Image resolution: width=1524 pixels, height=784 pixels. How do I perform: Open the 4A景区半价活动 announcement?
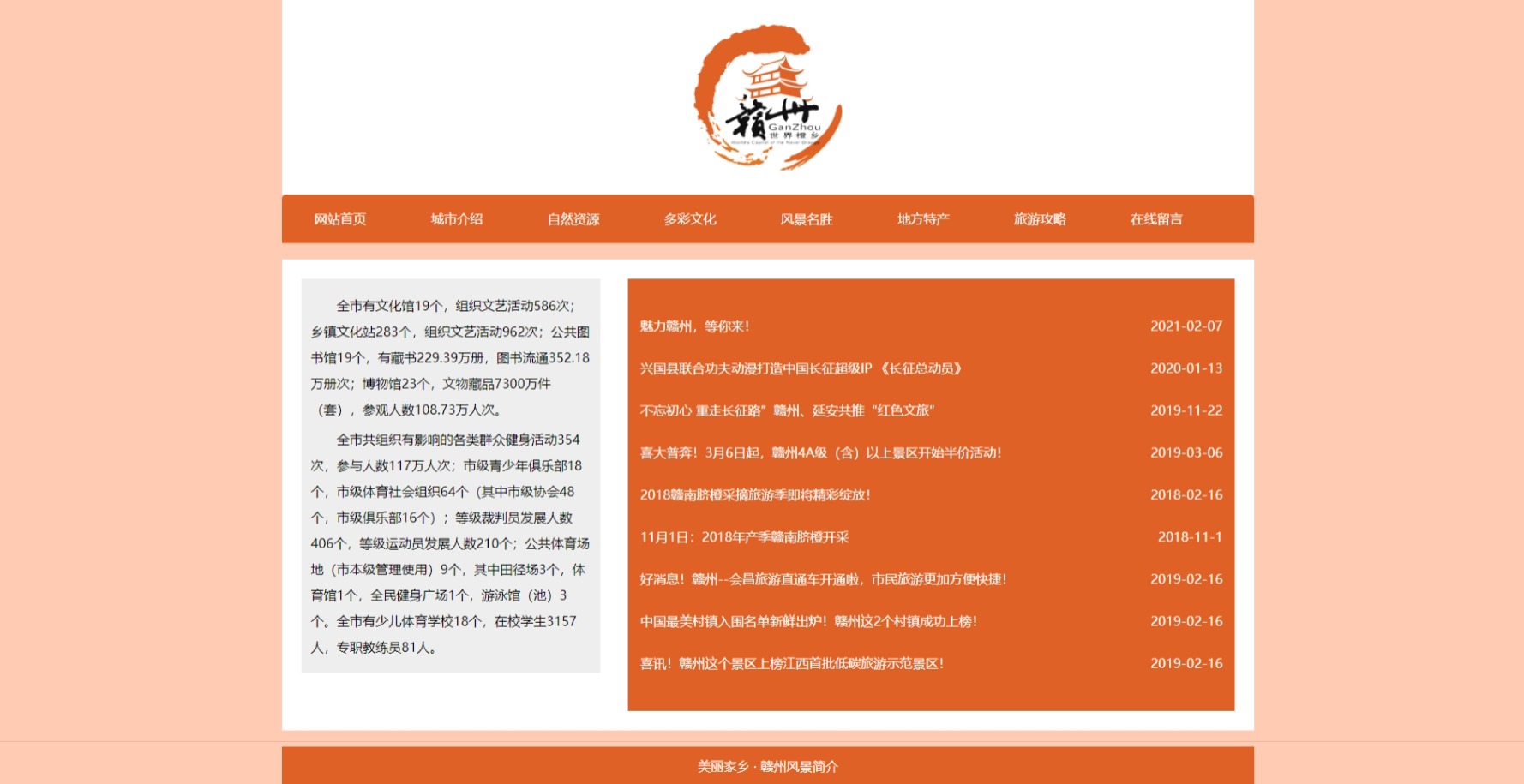click(x=821, y=452)
